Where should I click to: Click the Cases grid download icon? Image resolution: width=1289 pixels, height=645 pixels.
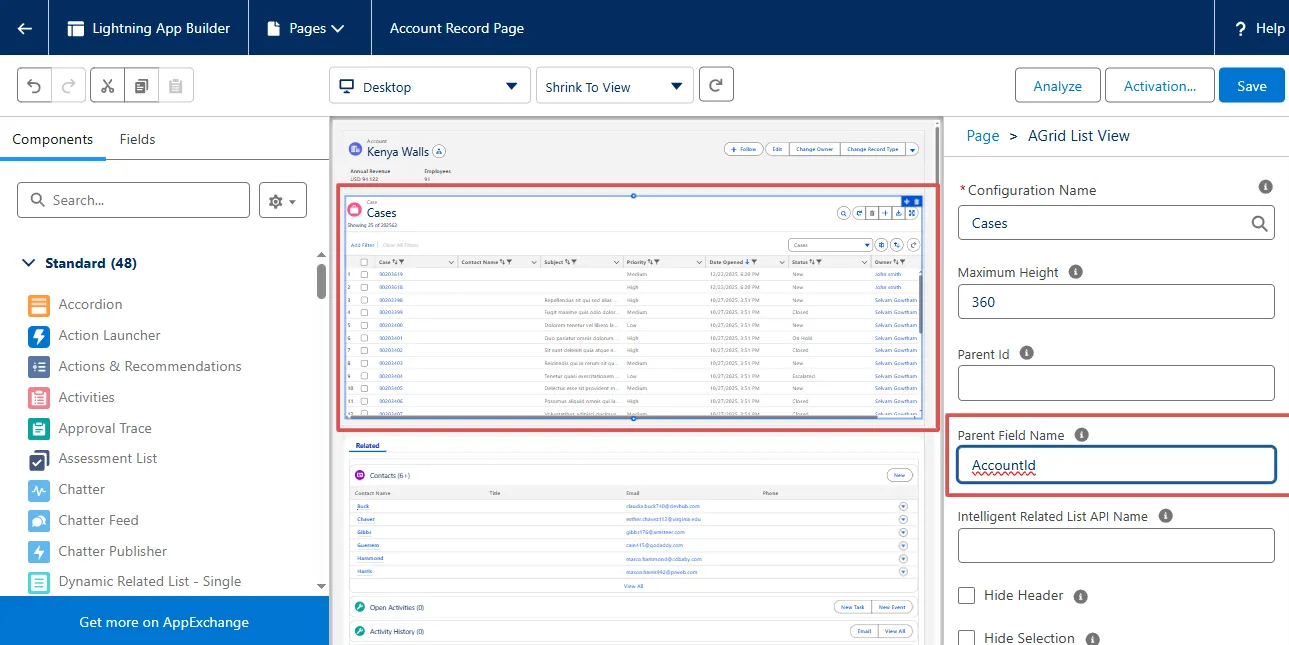pos(899,213)
